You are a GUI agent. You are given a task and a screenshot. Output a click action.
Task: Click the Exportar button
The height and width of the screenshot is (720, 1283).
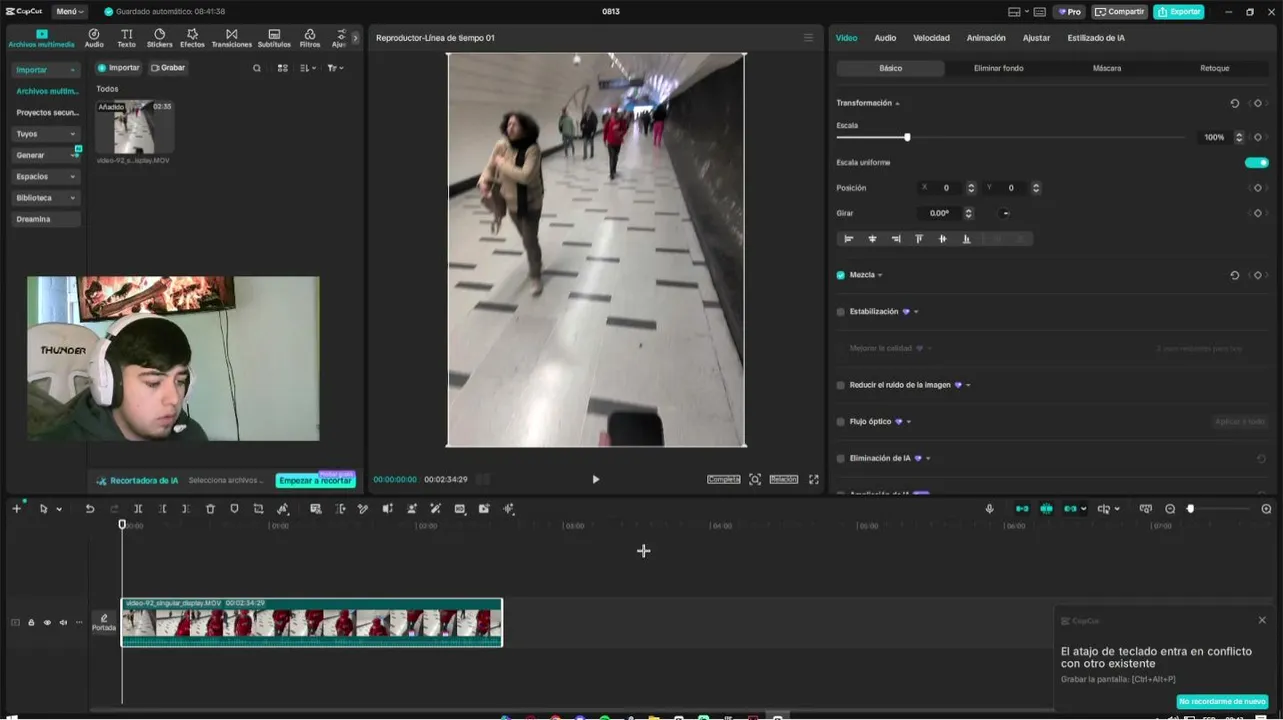(x=1178, y=12)
